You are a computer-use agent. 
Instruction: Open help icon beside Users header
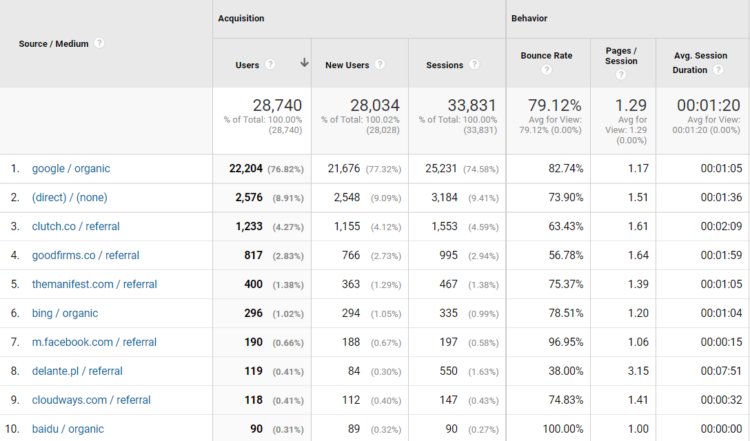coord(270,64)
